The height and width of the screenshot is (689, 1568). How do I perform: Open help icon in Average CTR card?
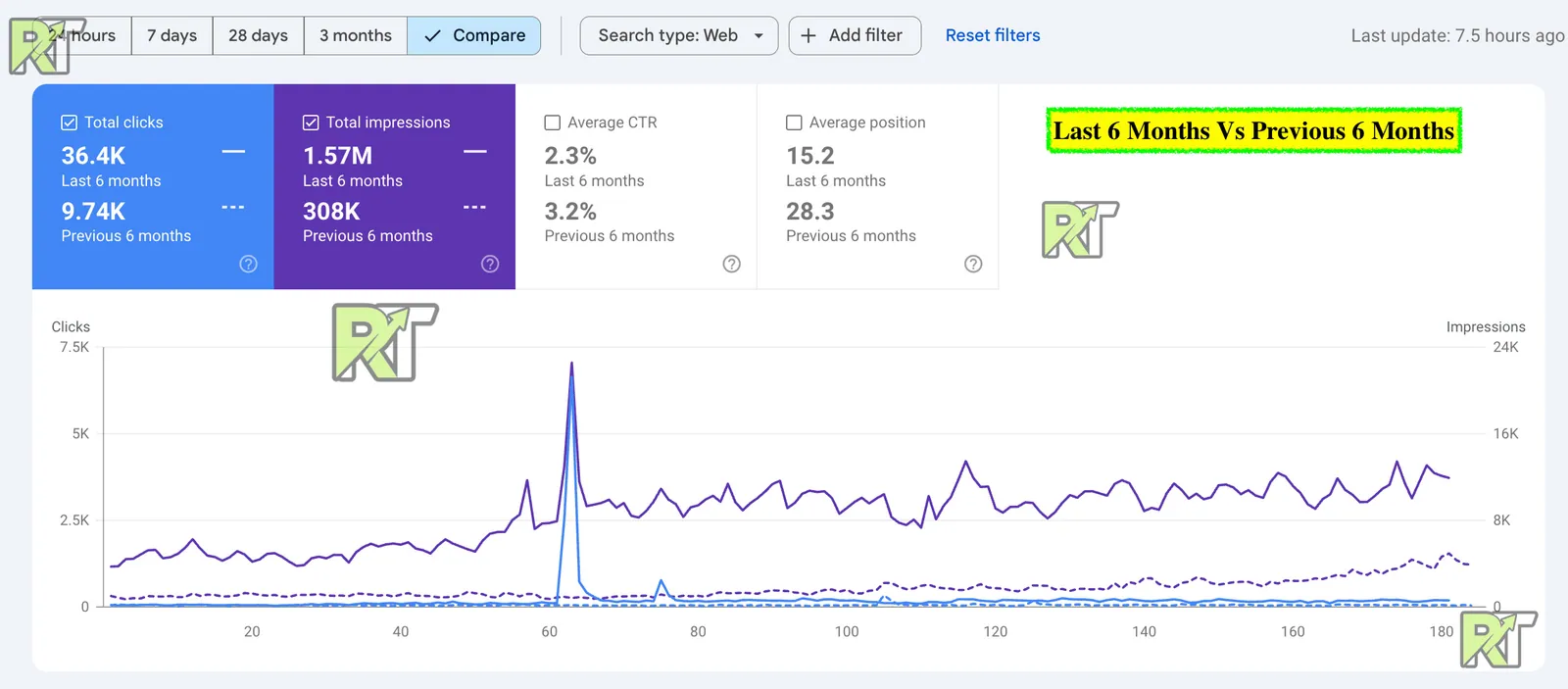click(732, 264)
